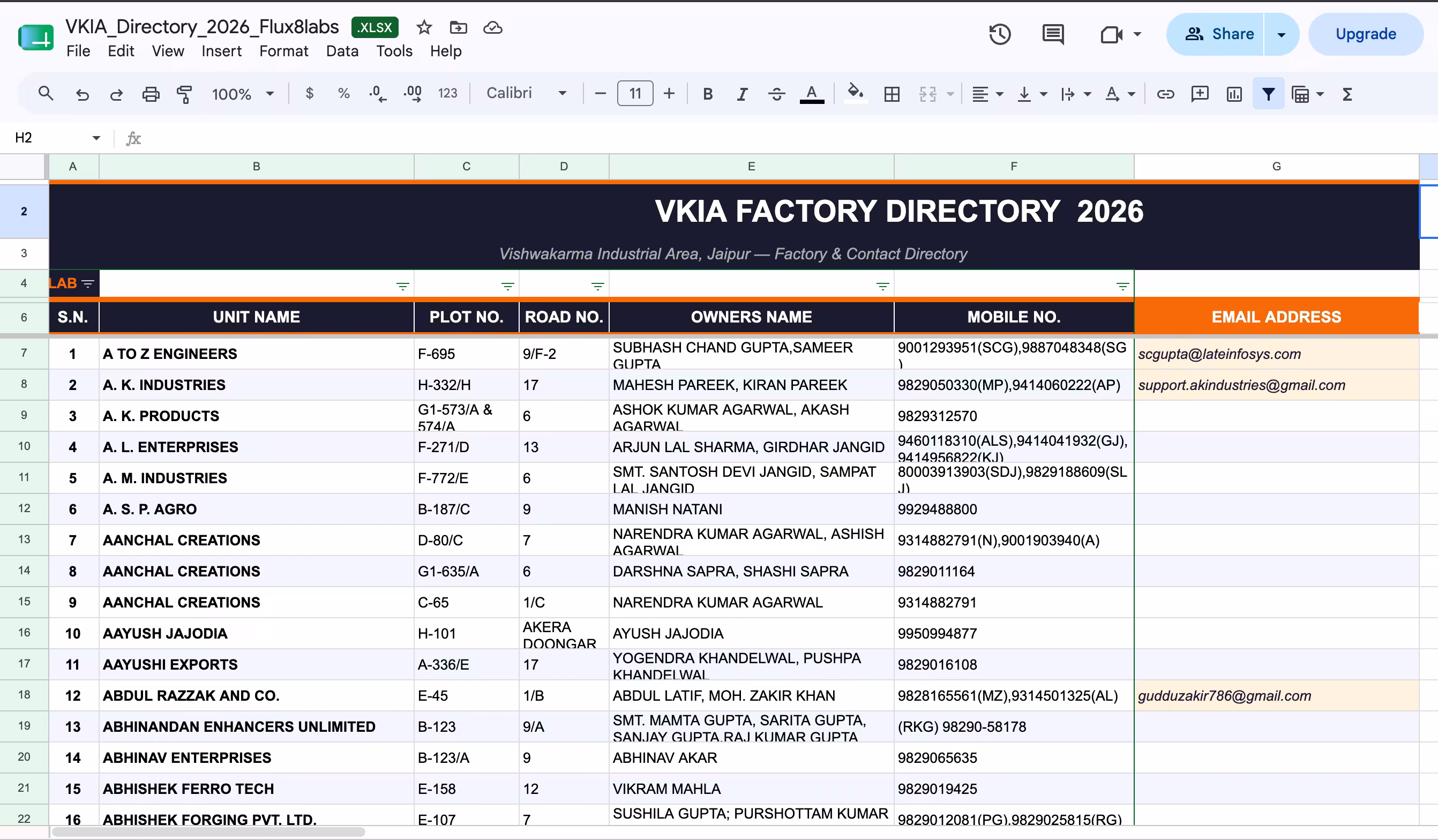Format as currency dollar sign
This screenshot has height=840, width=1438.
point(309,94)
